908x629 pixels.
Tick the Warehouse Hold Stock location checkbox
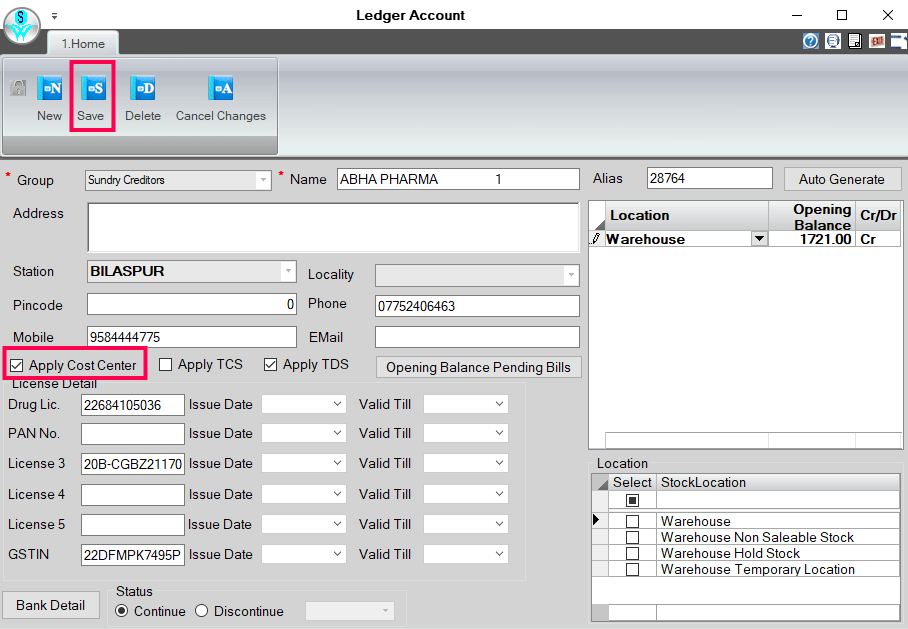coord(631,553)
